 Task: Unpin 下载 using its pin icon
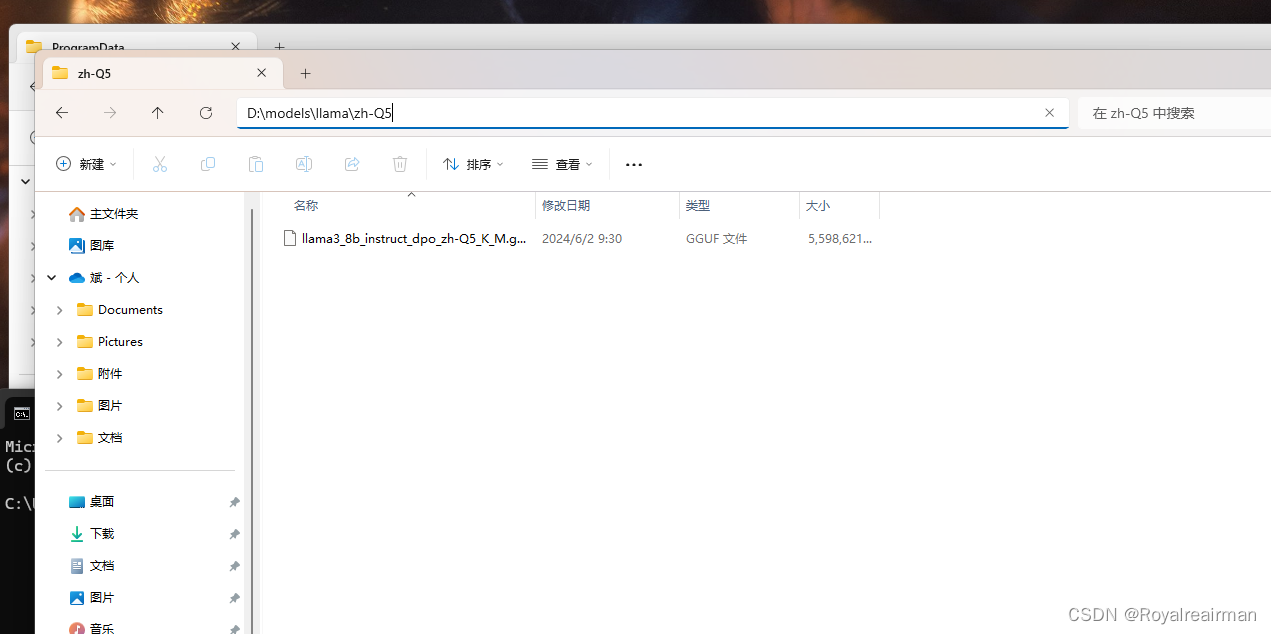point(234,534)
